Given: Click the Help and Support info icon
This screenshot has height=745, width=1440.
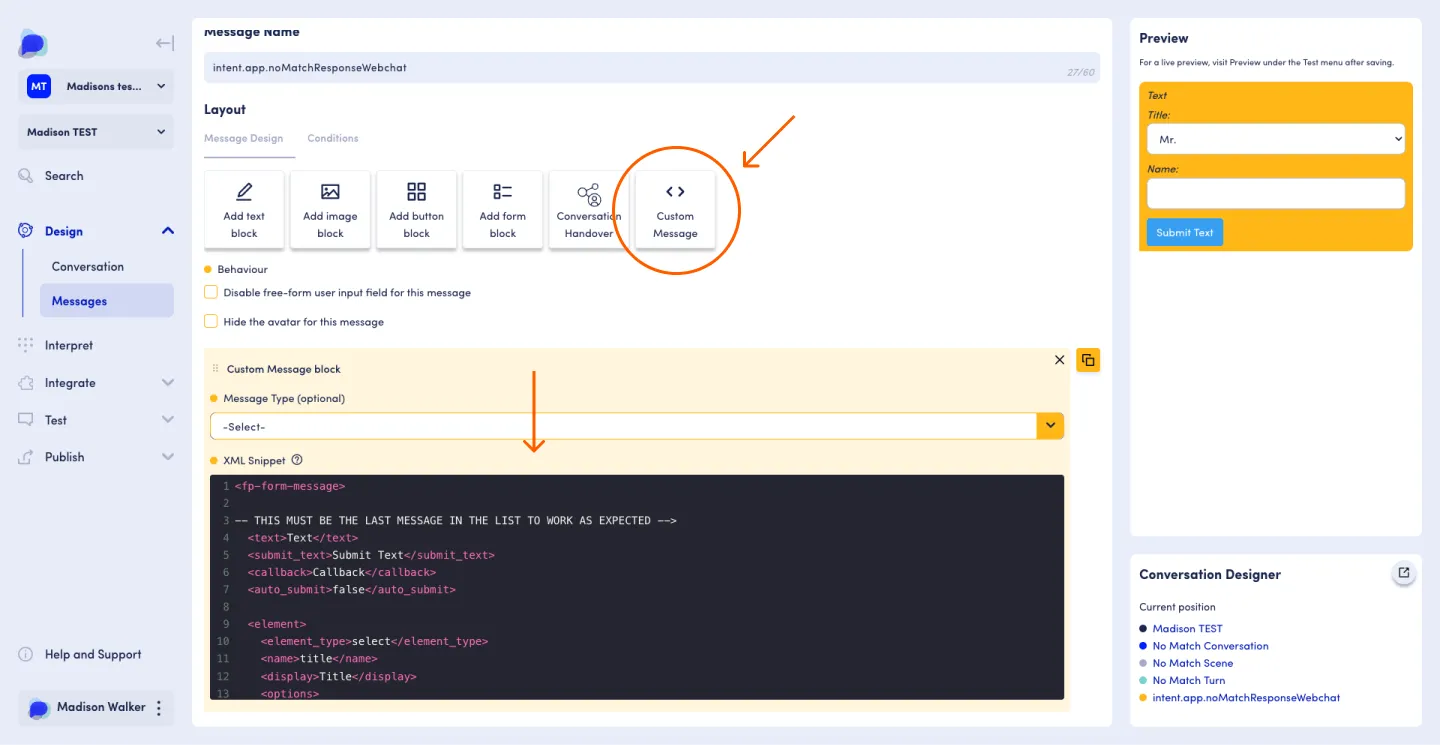Looking at the screenshot, I should pos(26,655).
